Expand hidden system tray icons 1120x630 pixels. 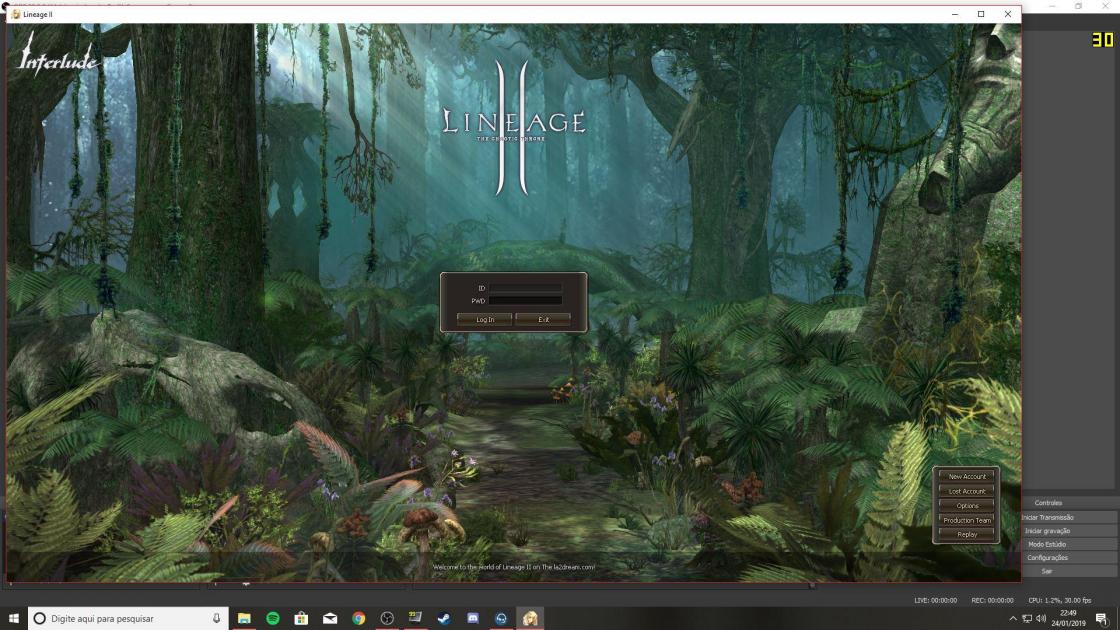(x=1013, y=619)
